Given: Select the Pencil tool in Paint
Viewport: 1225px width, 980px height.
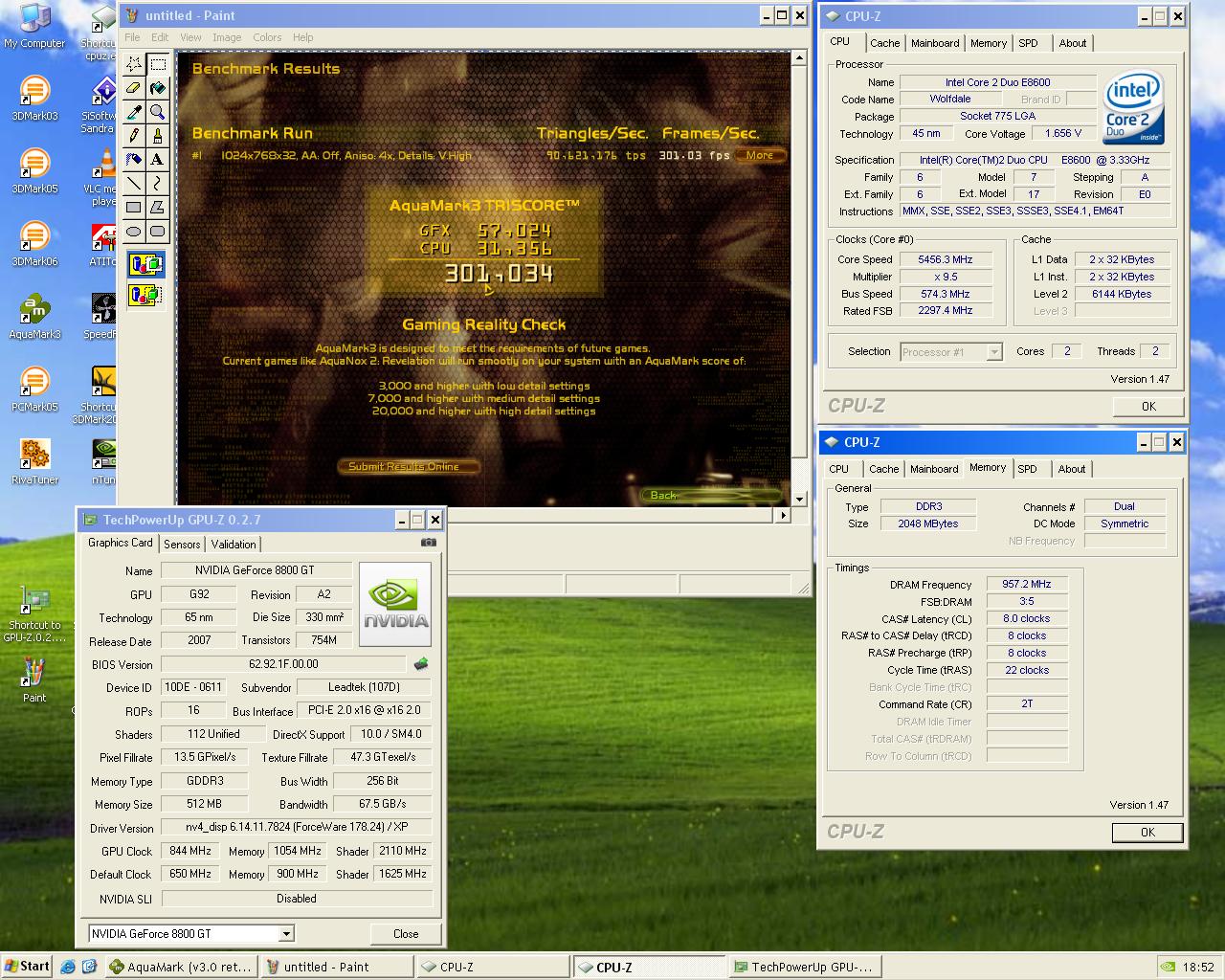Looking at the screenshot, I should click(x=134, y=136).
